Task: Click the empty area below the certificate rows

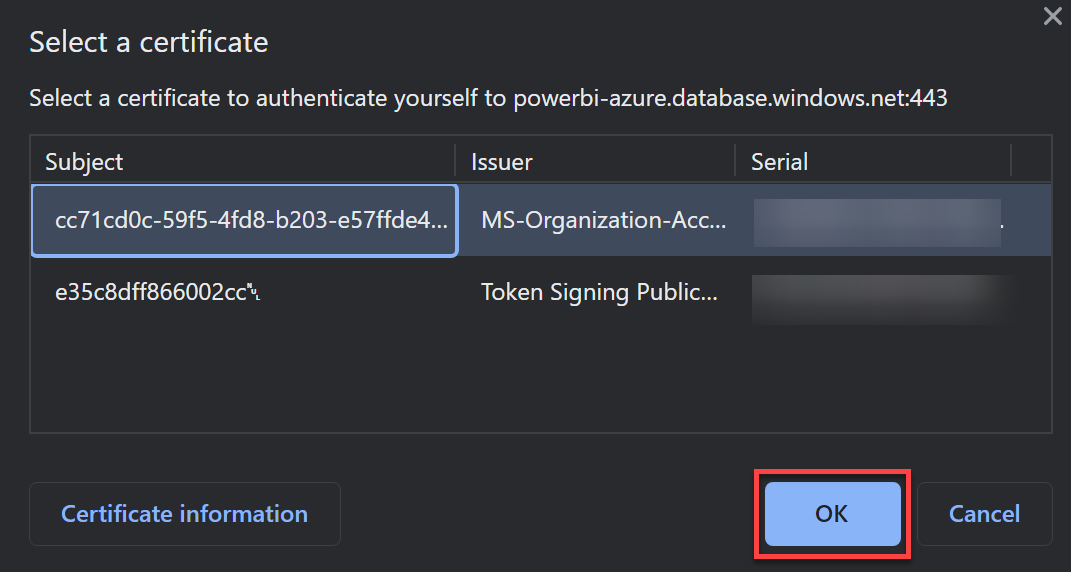Action: (x=540, y=379)
